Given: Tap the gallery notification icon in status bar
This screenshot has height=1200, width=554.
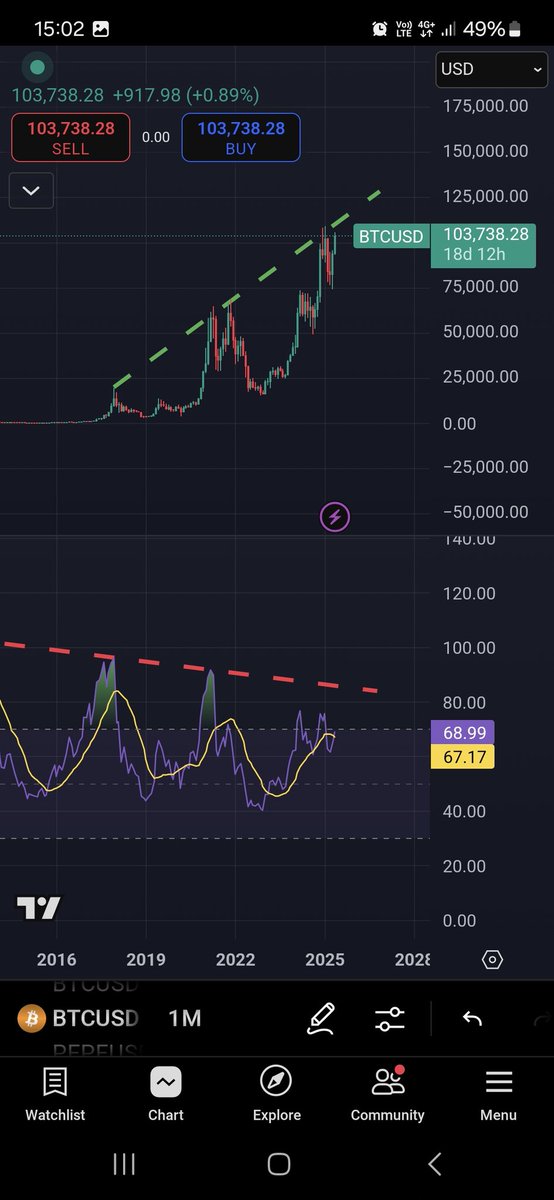Looking at the screenshot, I should (101, 29).
